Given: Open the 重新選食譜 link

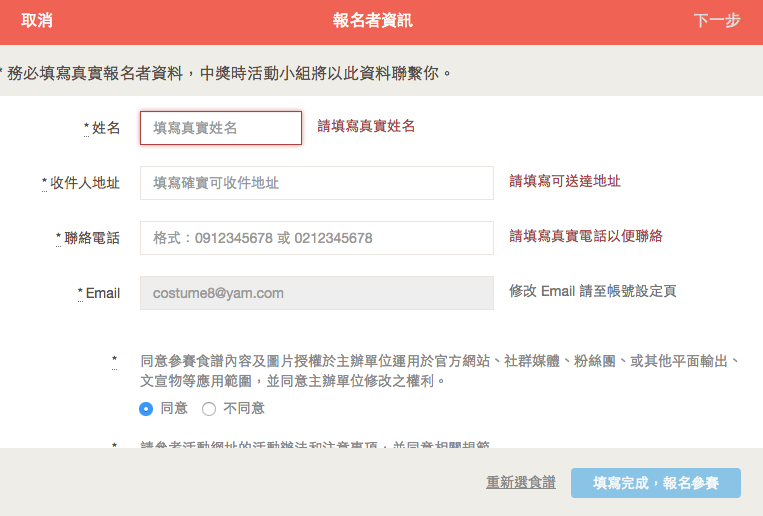Looking at the screenshot, I should [520, 483].
